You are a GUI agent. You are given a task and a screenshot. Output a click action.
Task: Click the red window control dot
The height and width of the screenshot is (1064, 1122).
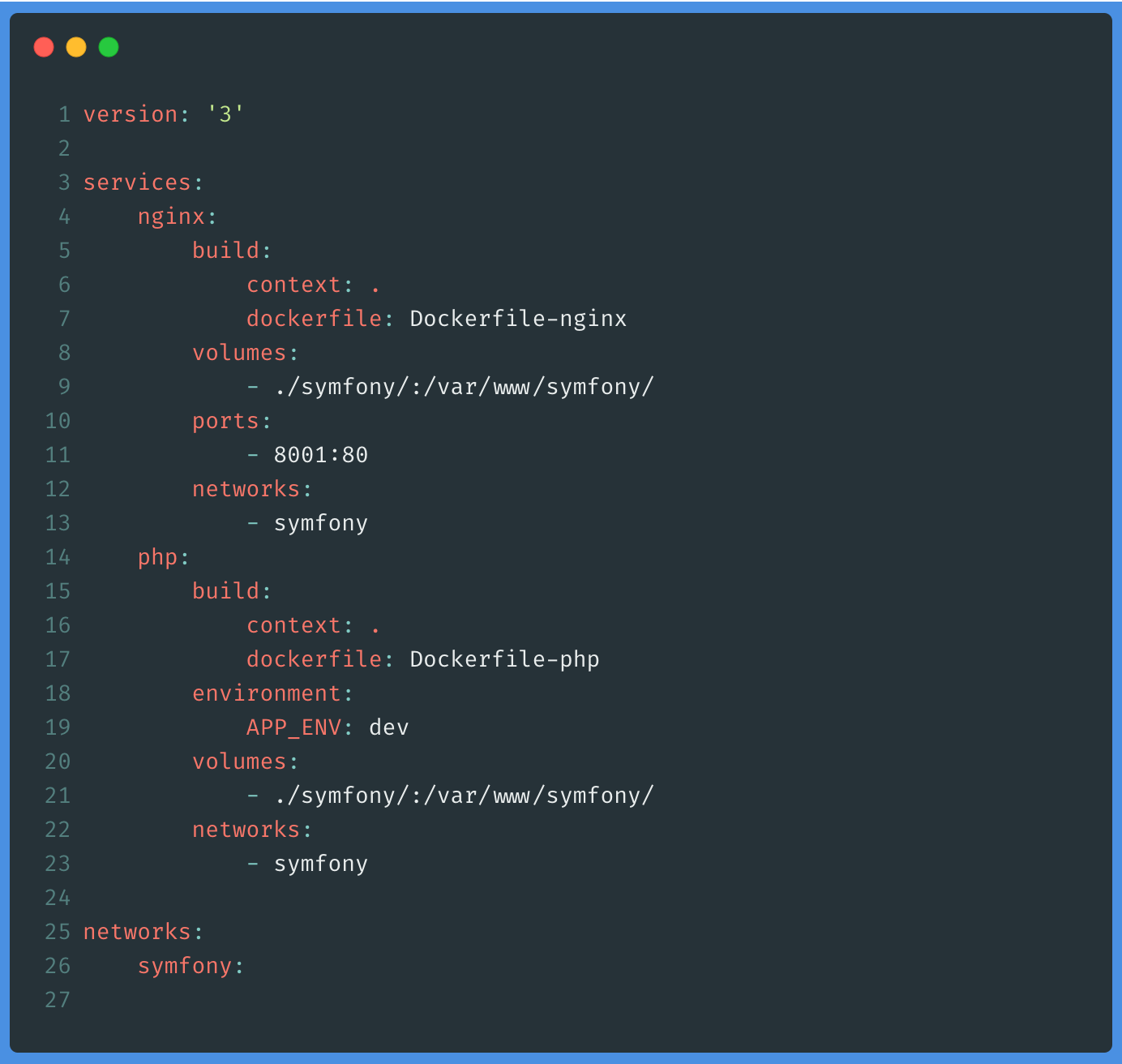point(44,47)
